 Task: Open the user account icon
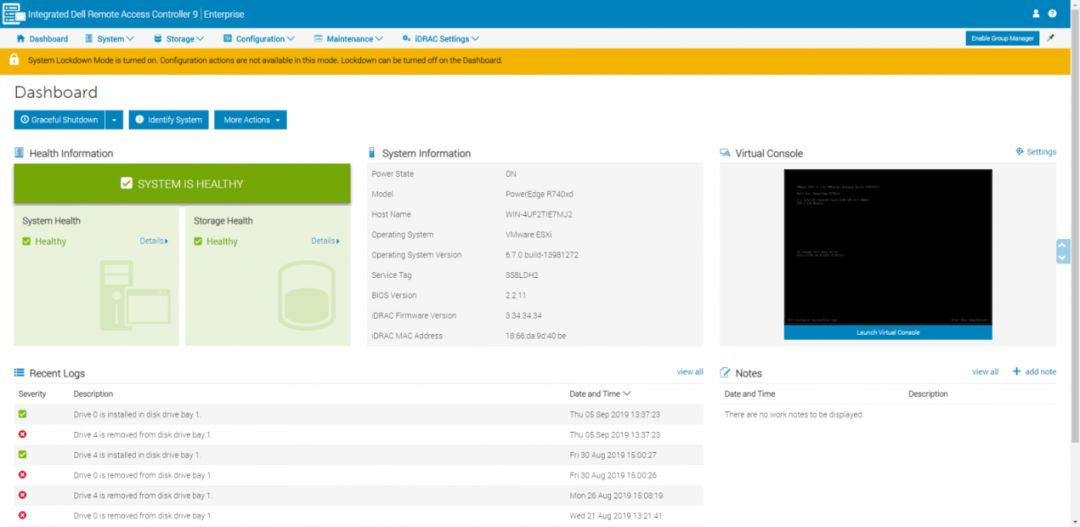coord(1036,14)
